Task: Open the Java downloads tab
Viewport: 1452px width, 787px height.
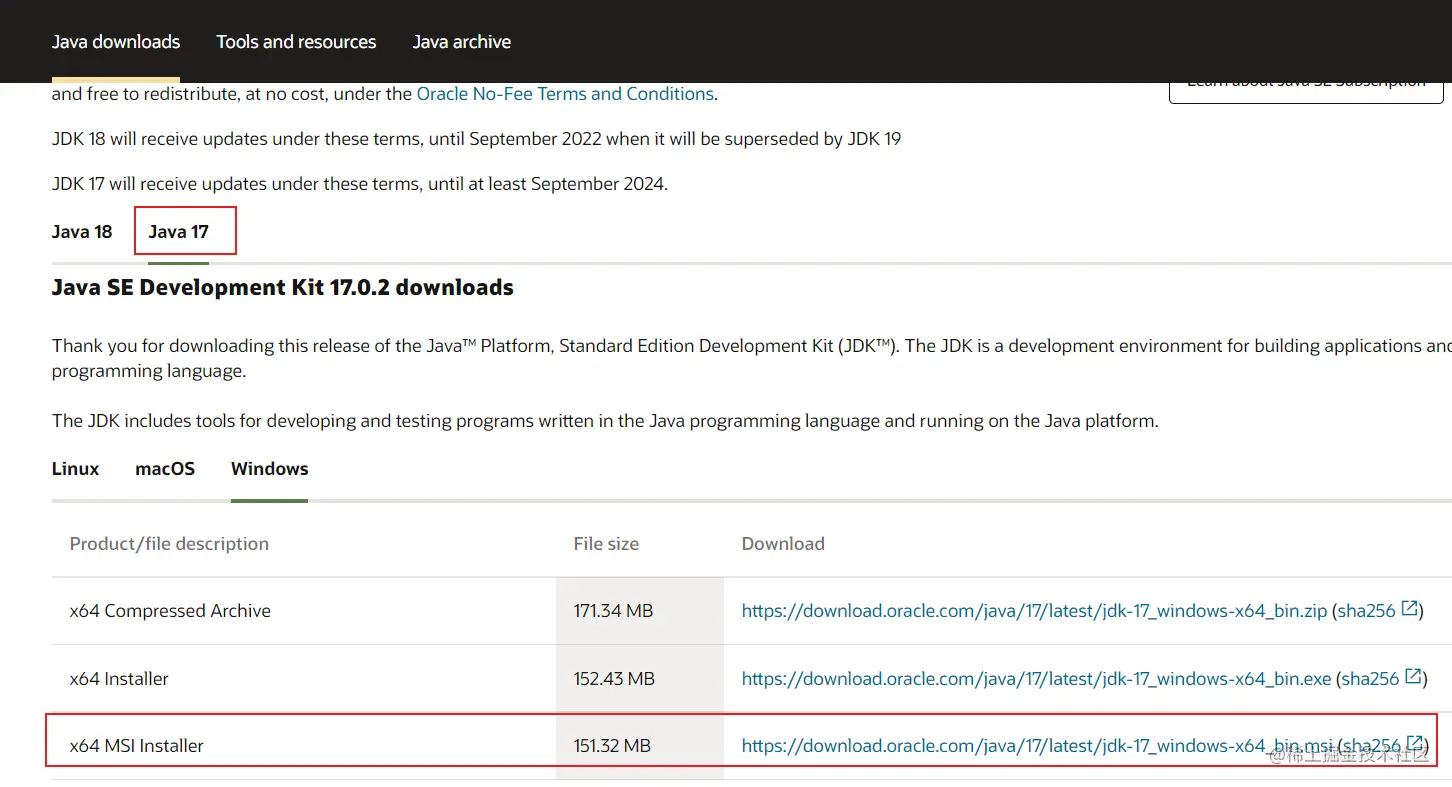Action: pyautogui.click(x=116, y=42)
